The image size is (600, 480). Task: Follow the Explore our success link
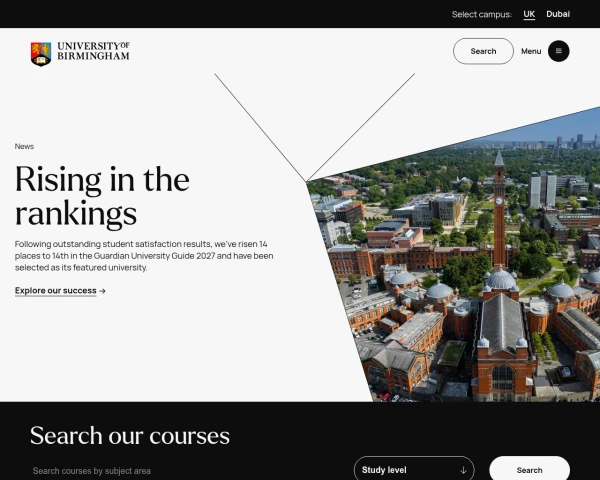pos(55,291)
